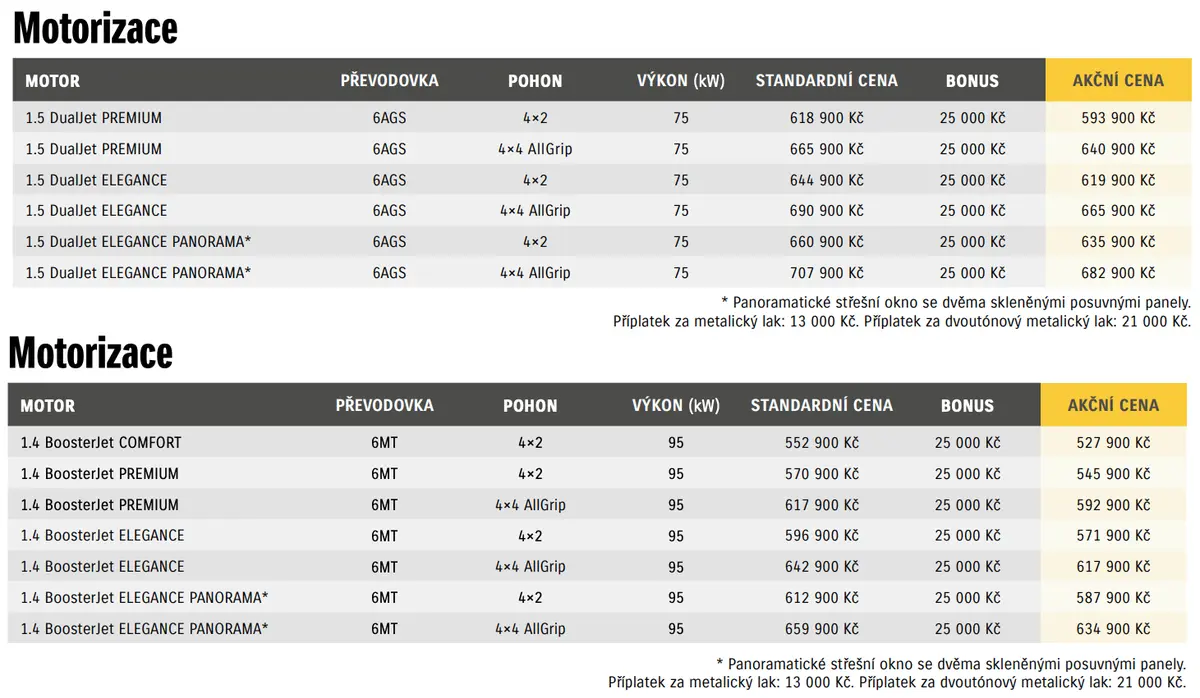The height and width of the screenshot is (698, 1200).
Task: Click the top panoramic roof footnote text
Action: coord(956,302)
